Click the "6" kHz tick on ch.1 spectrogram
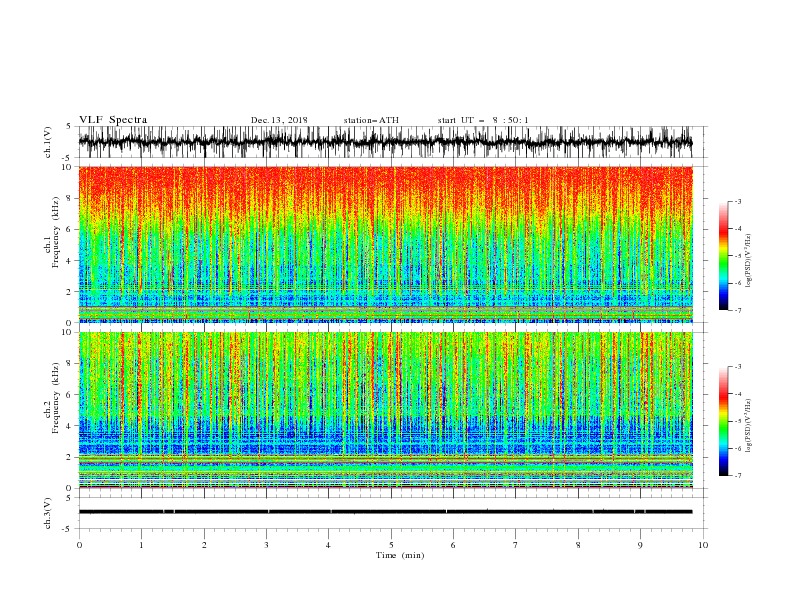This screenshot has height=612, width=792. [x=71, y=229]
